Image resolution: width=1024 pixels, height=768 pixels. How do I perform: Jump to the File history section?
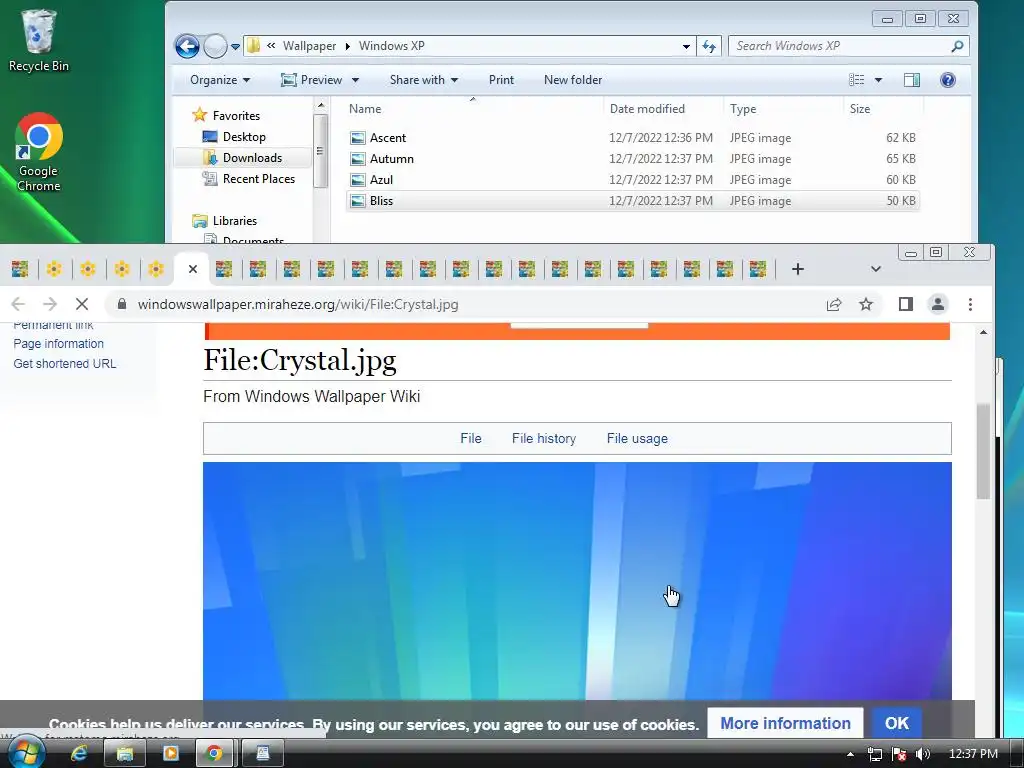(544, 439)
